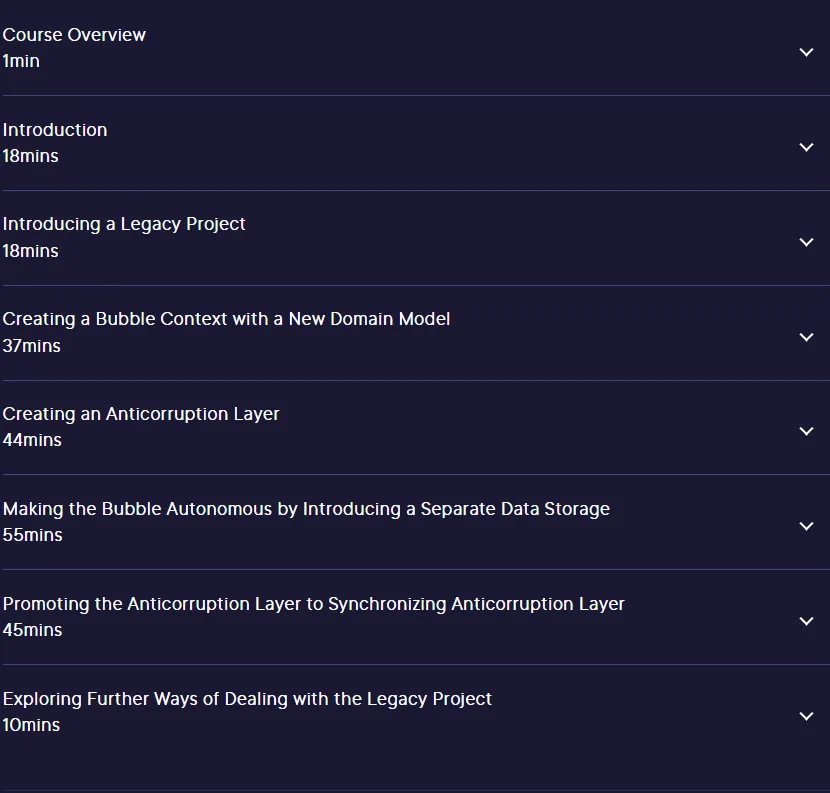Open Making the Bubble Autonomous module title
This screenshot has height=793, width=830.
pyautogui.click(x=306, y=509)
